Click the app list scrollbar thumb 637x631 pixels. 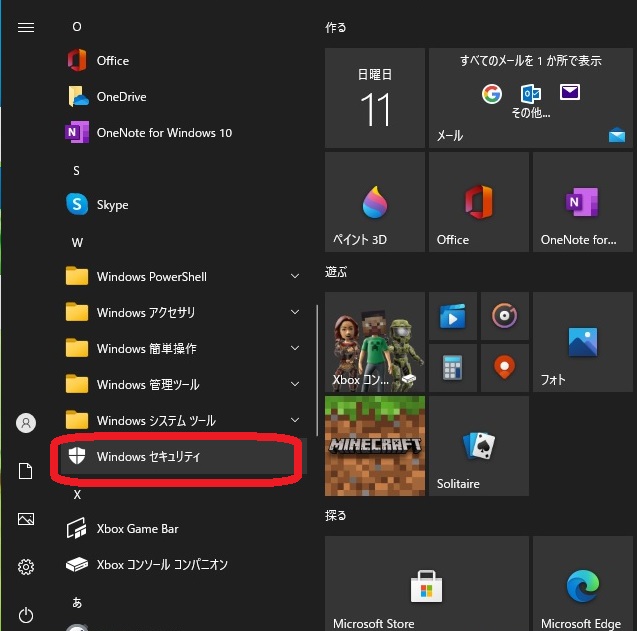(x=317, y=370)
